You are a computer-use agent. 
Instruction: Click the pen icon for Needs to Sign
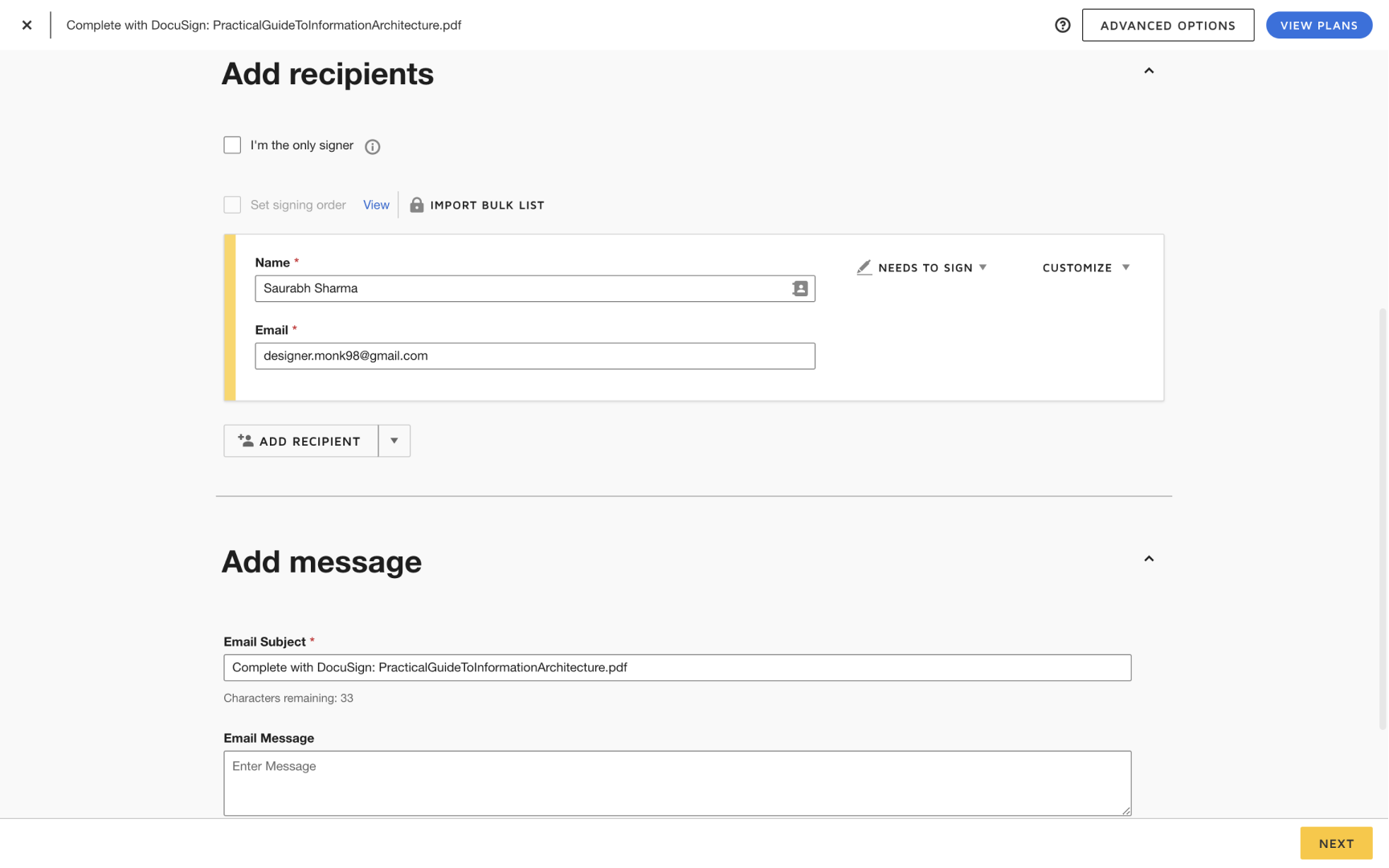click(864, 267)
